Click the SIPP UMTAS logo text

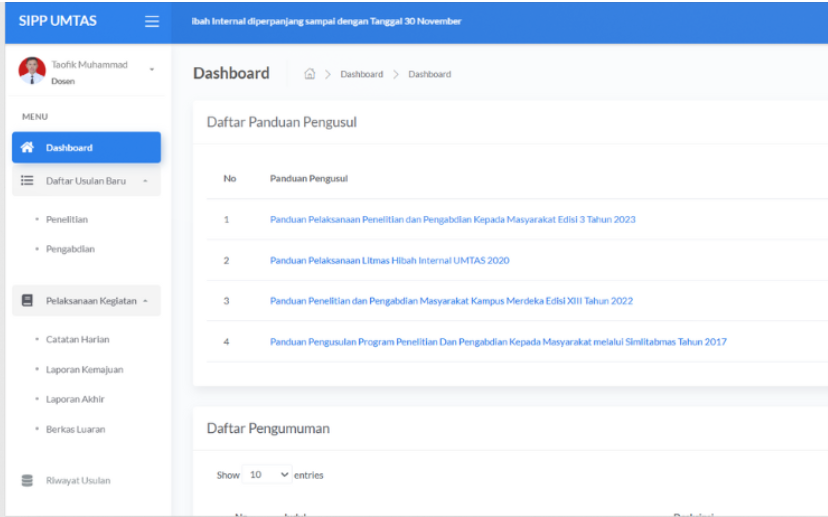(58, 21)
